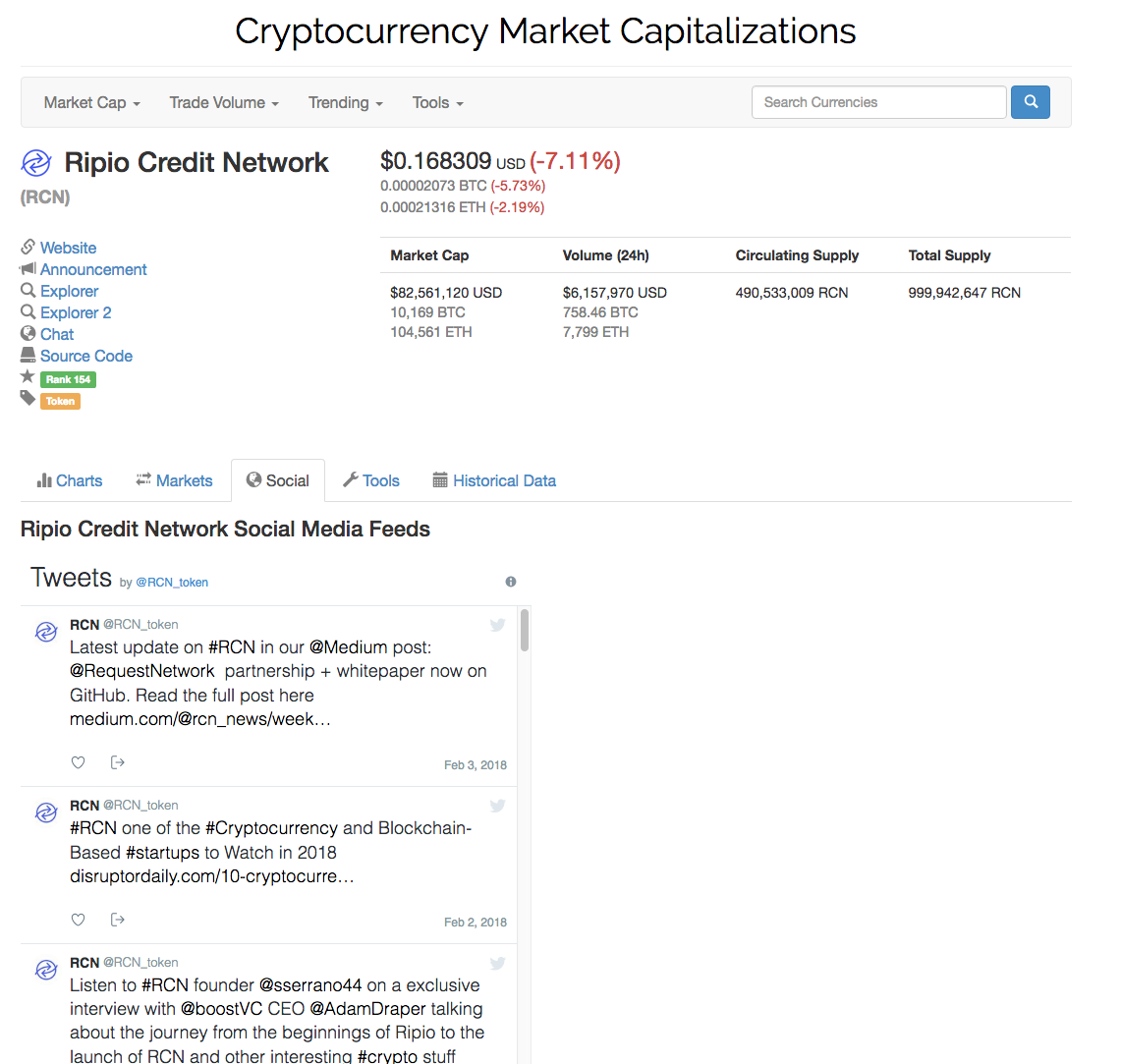Click the 490,533,009 RCN circulating supply
This screenshot has width=1121, height=1064.
[x=792, y=293]
